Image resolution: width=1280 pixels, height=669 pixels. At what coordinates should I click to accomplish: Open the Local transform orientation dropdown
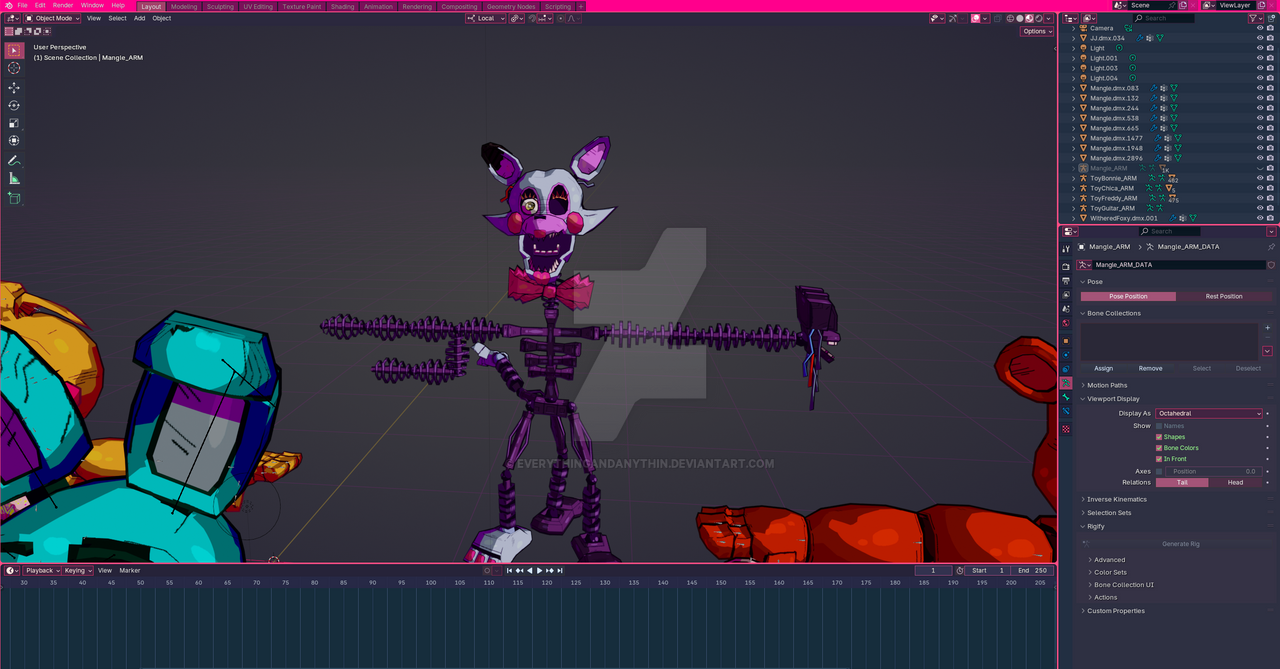(x=485, y=18)
